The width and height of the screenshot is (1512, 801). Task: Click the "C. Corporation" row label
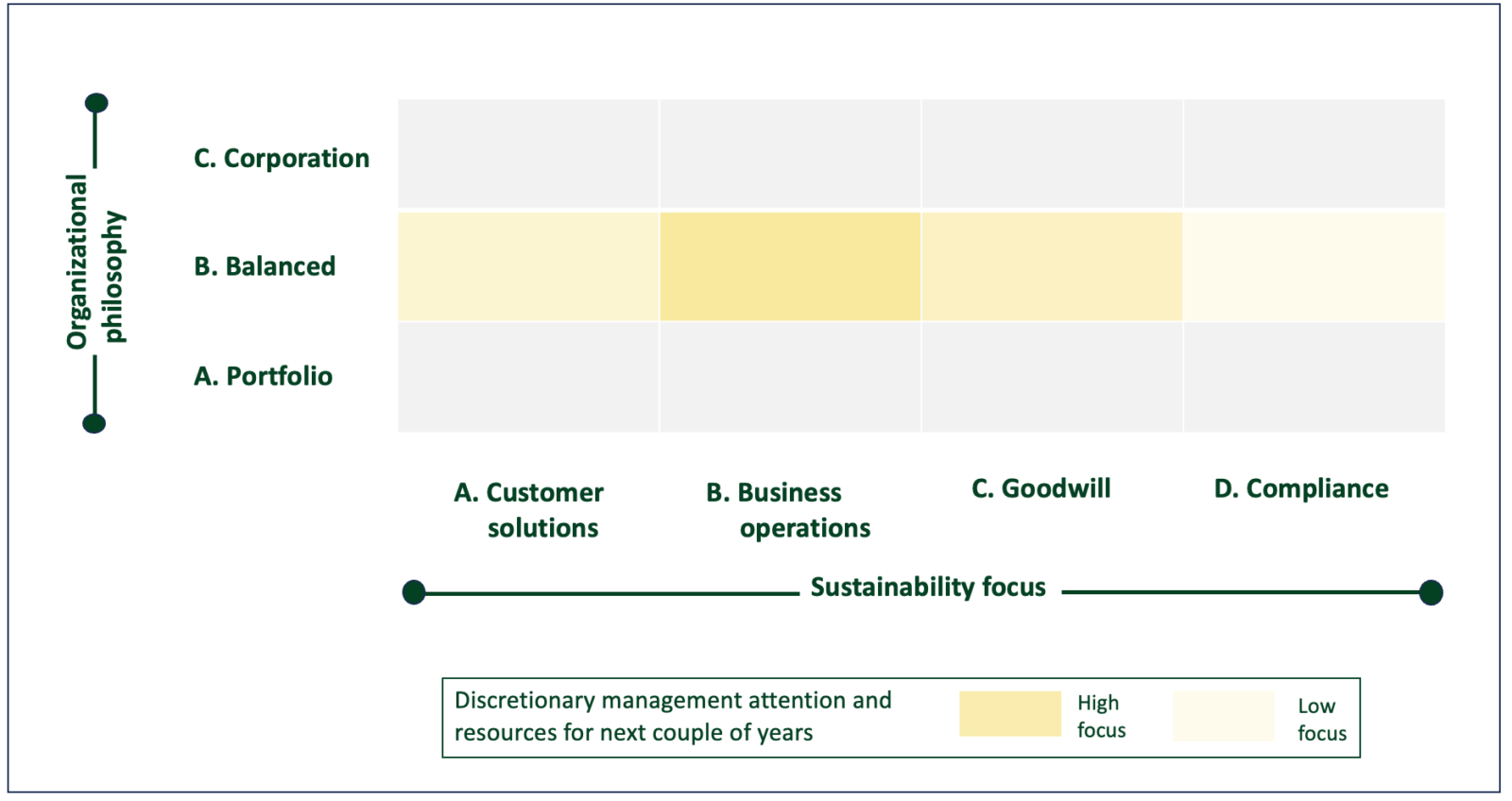[x=282, y=159]
